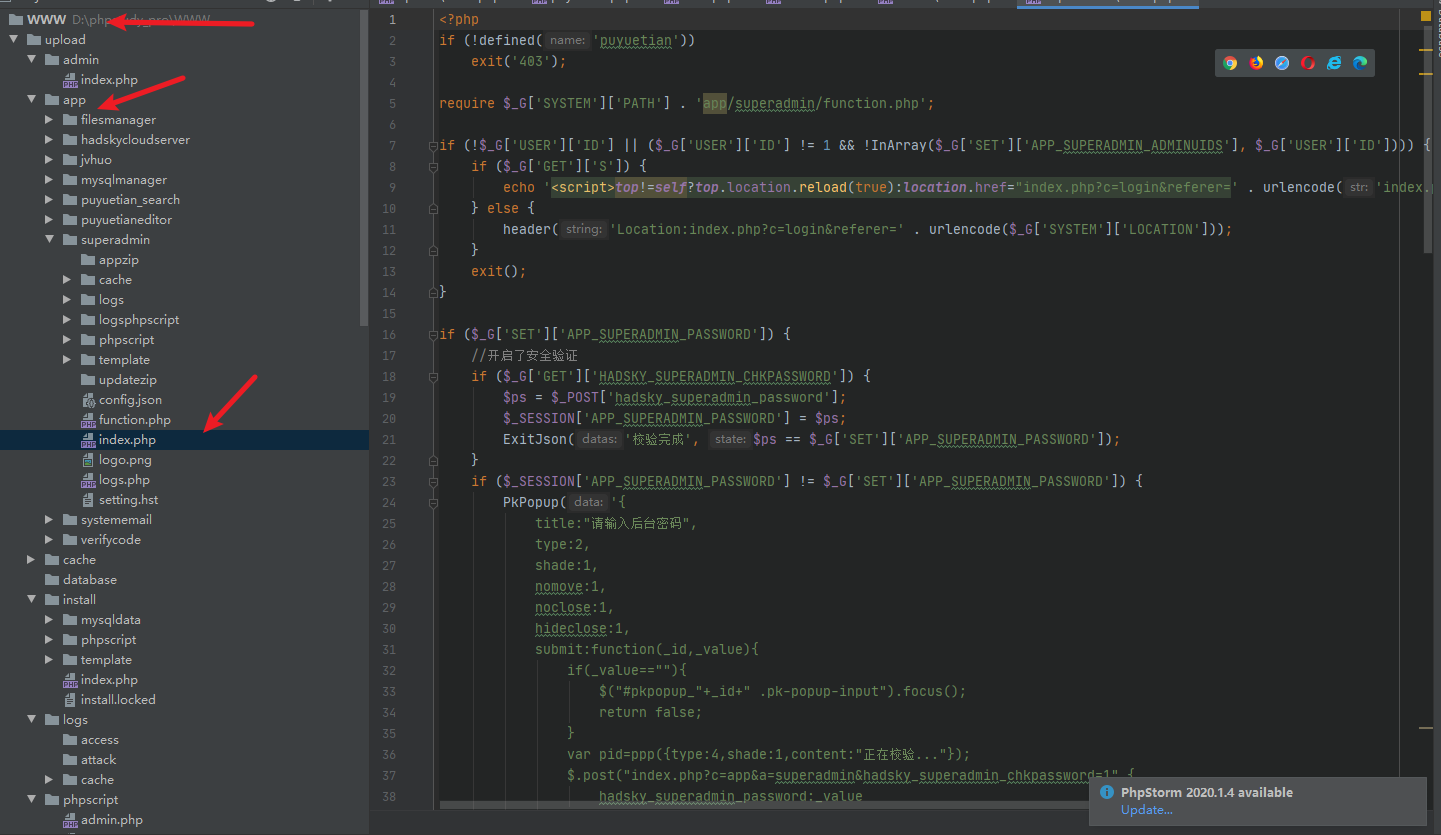1441x835 pixels.
Task: Open function.php in superadmin folder
Action: (x=134, y=420)
